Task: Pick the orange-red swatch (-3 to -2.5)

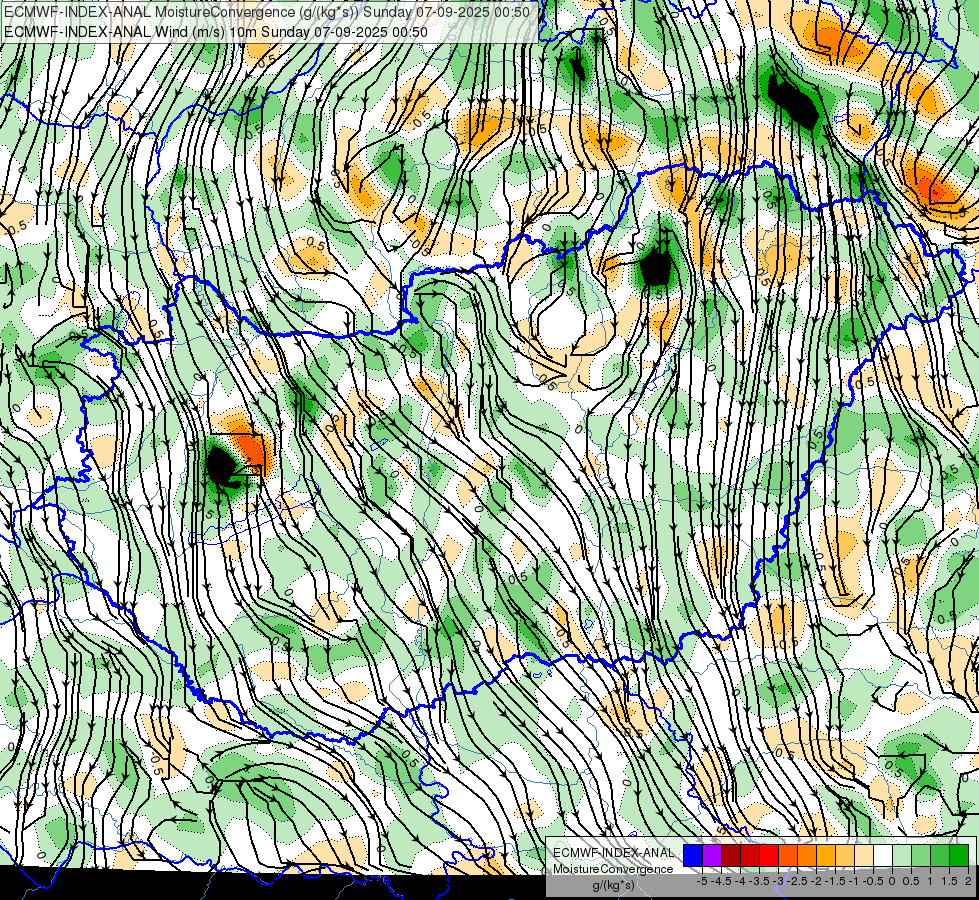Action: [788, 856]
